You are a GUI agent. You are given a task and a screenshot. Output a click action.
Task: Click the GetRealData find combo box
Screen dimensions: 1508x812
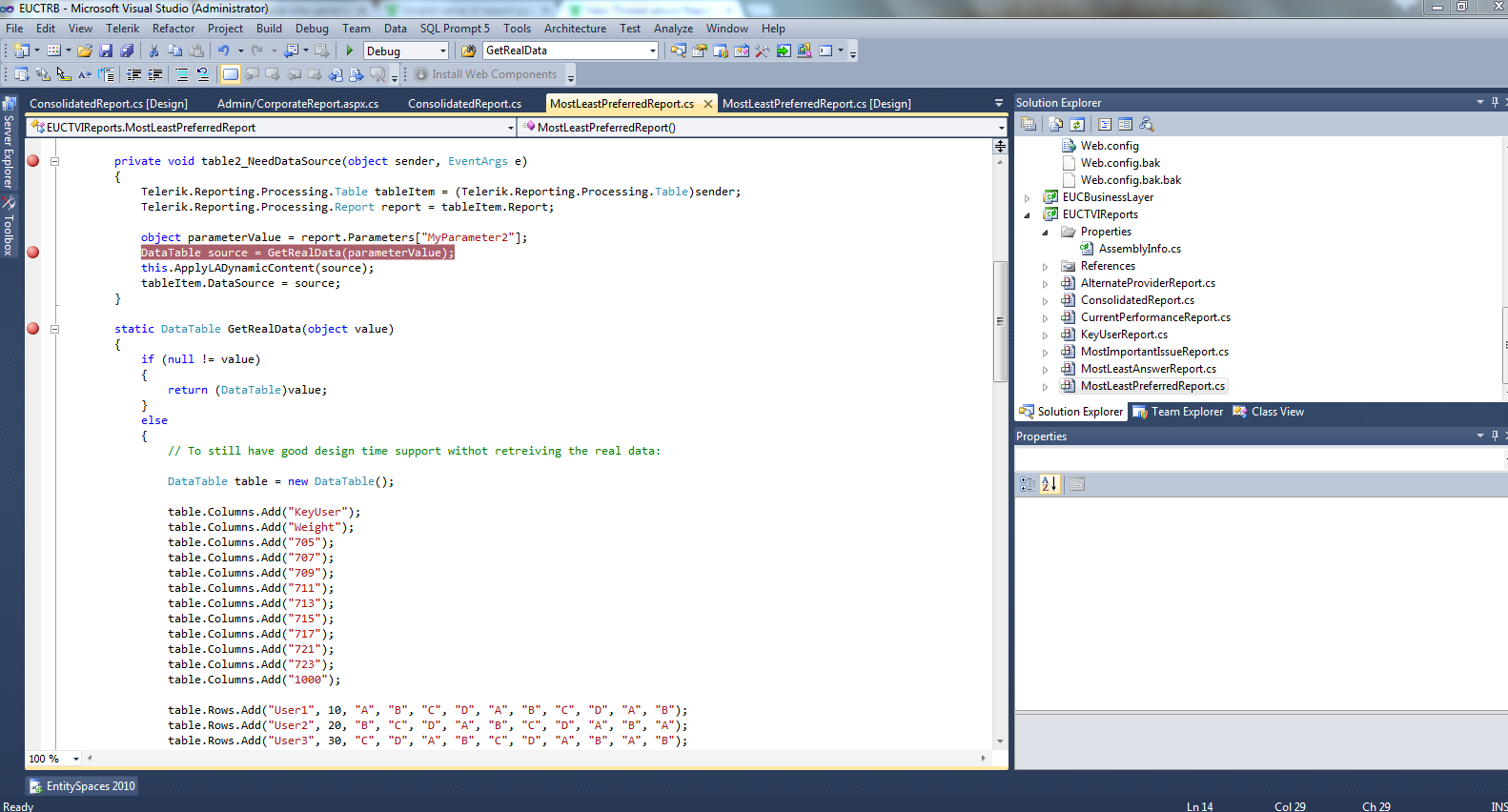click(568, 51)
